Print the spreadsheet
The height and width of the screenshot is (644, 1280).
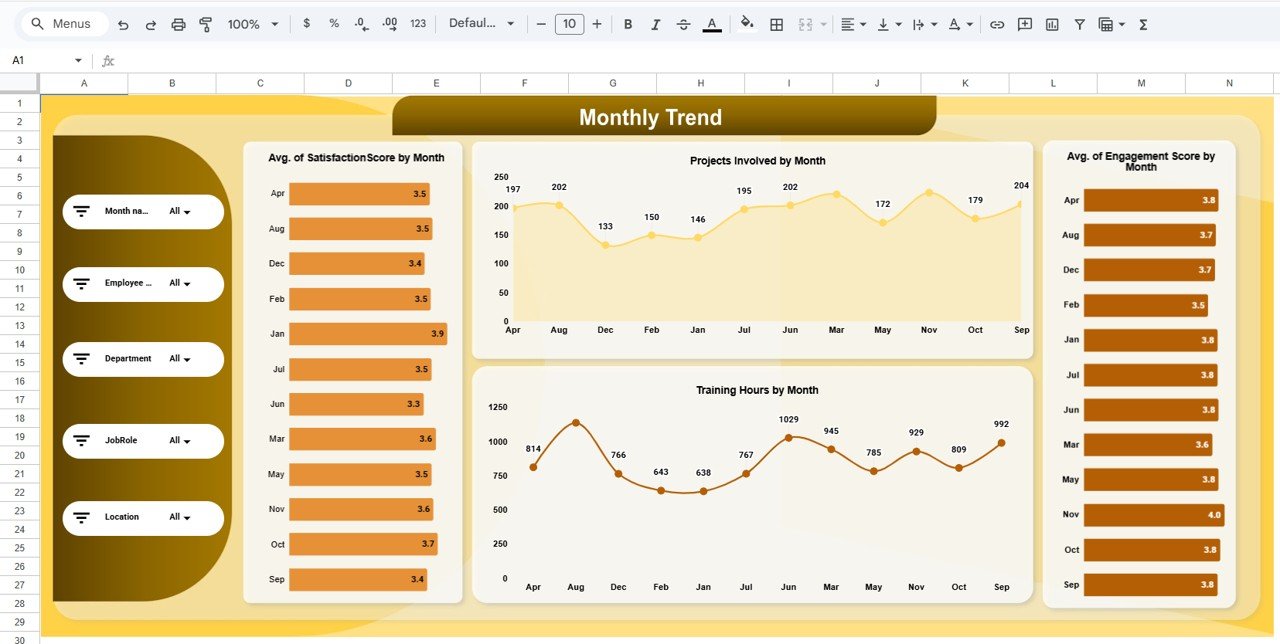(x=178, y=23)
